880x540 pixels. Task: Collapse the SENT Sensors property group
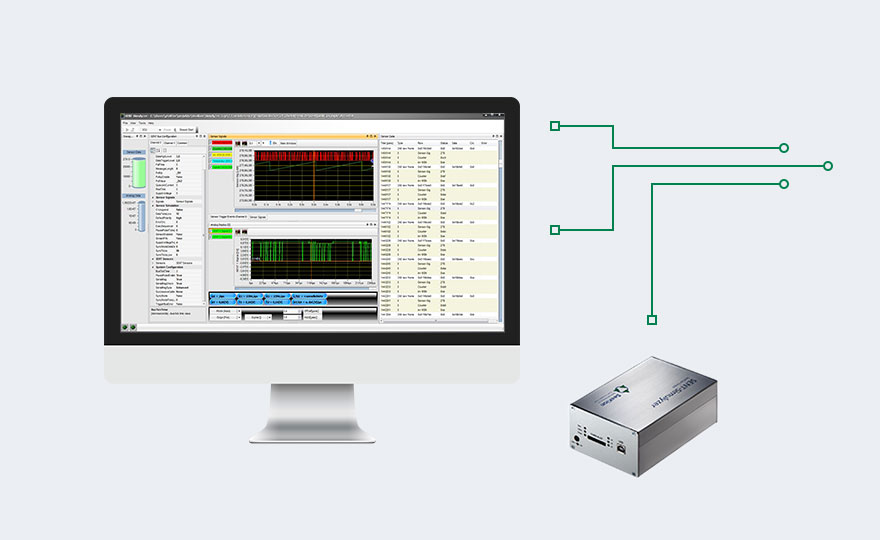point(153,259)
